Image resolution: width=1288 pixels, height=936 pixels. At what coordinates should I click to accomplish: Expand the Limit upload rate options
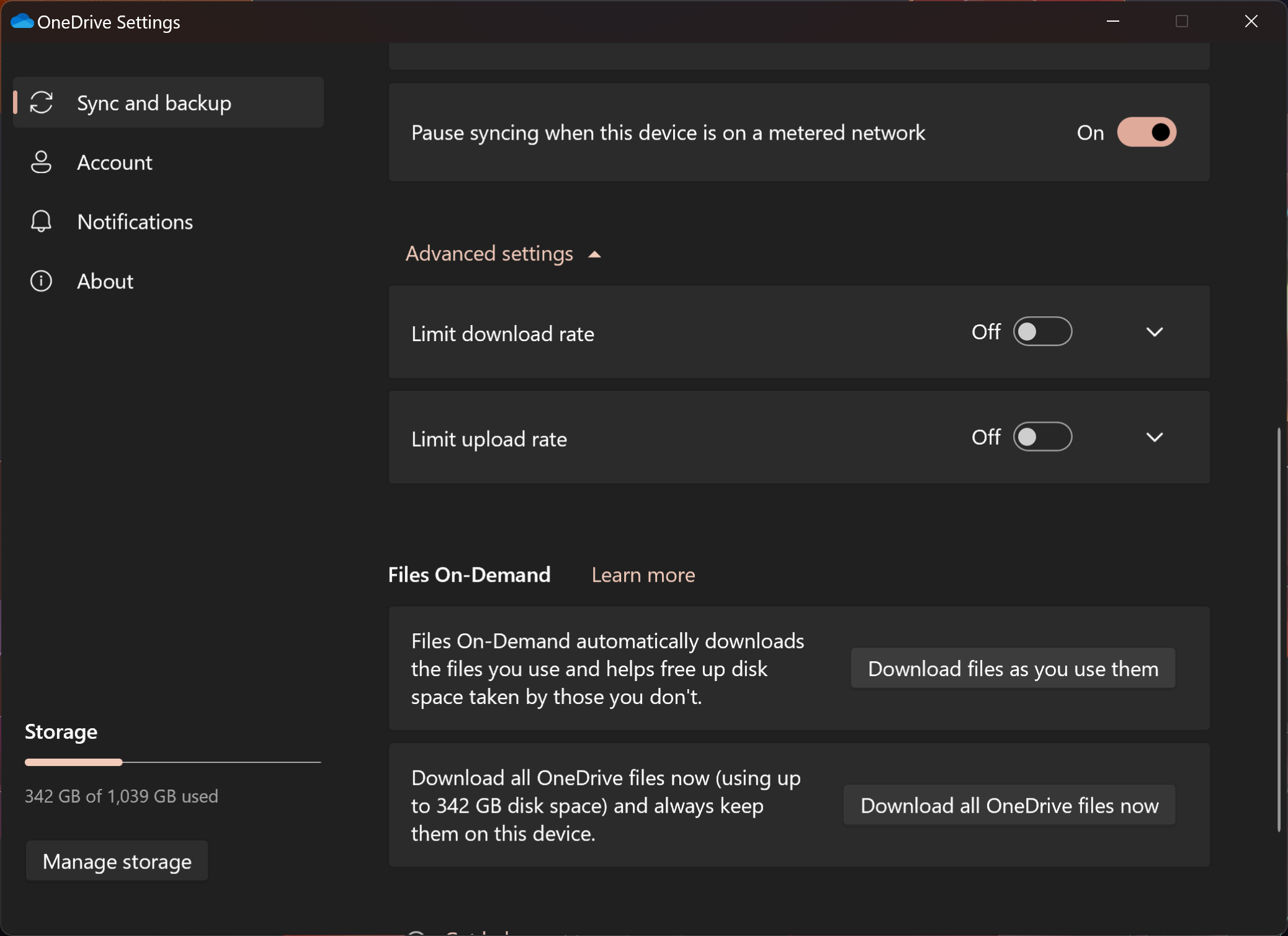pyautogui.click(x=1153, y=437)
